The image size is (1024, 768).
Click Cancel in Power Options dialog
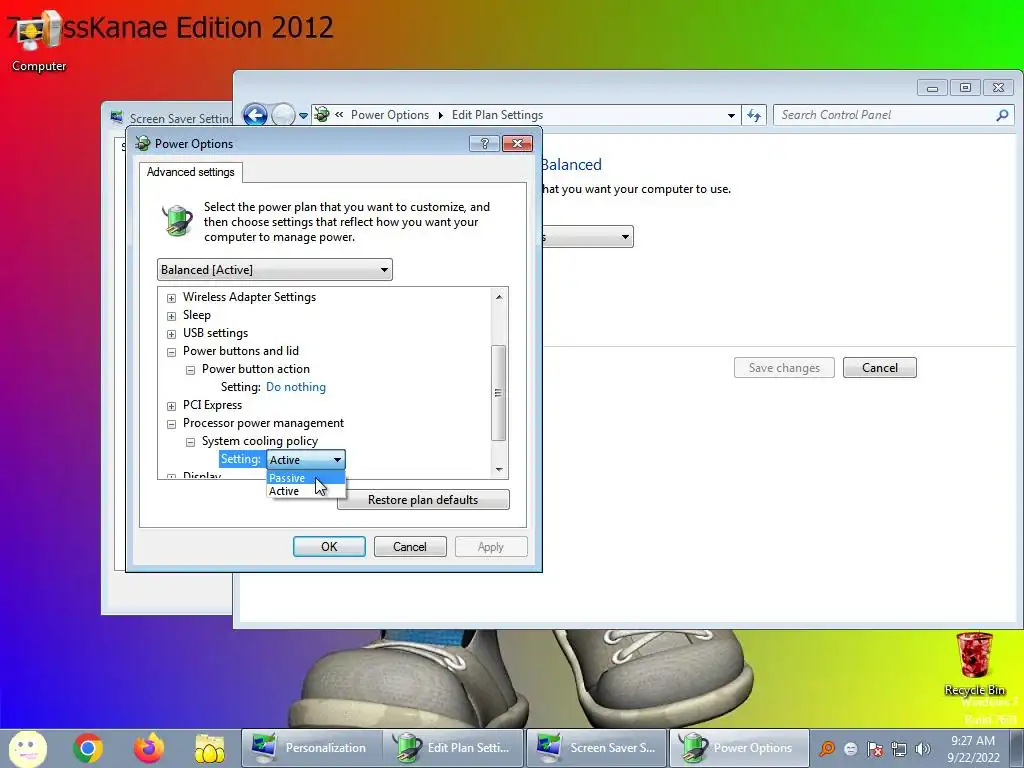tap(409, 547)
